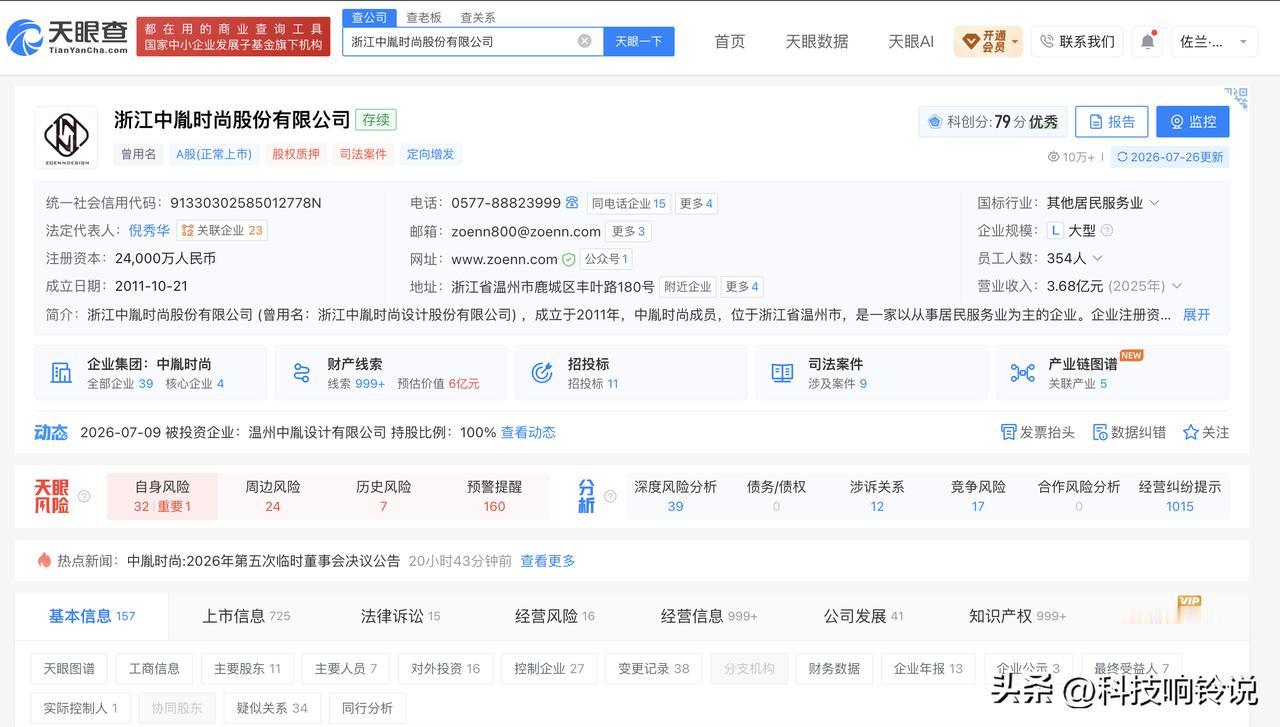The height and width of the screenshot is (727, 1280).
Task: Click the company logo thumbnail ZOENNDESIGN
Action: click(66, 137)
